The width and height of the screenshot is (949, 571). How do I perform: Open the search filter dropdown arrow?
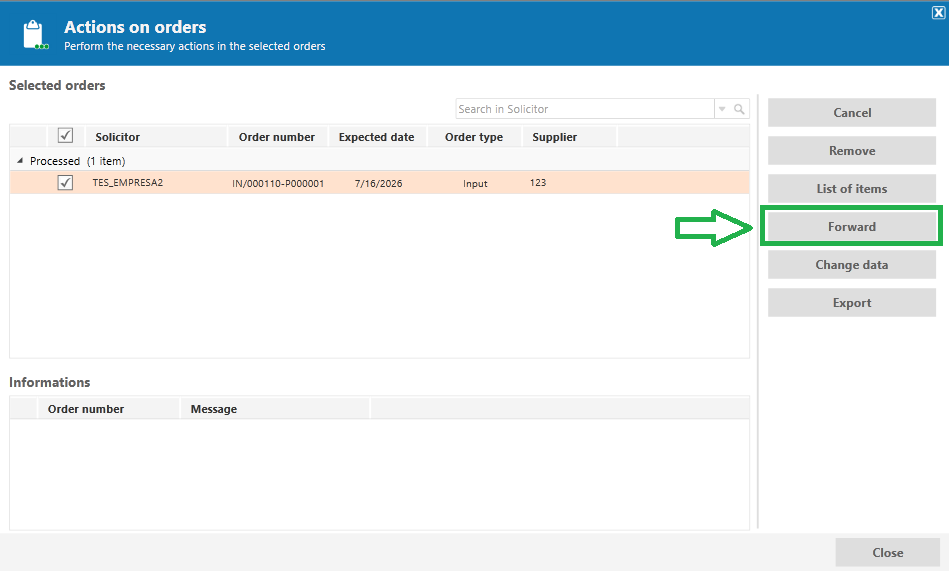[722, 109]
